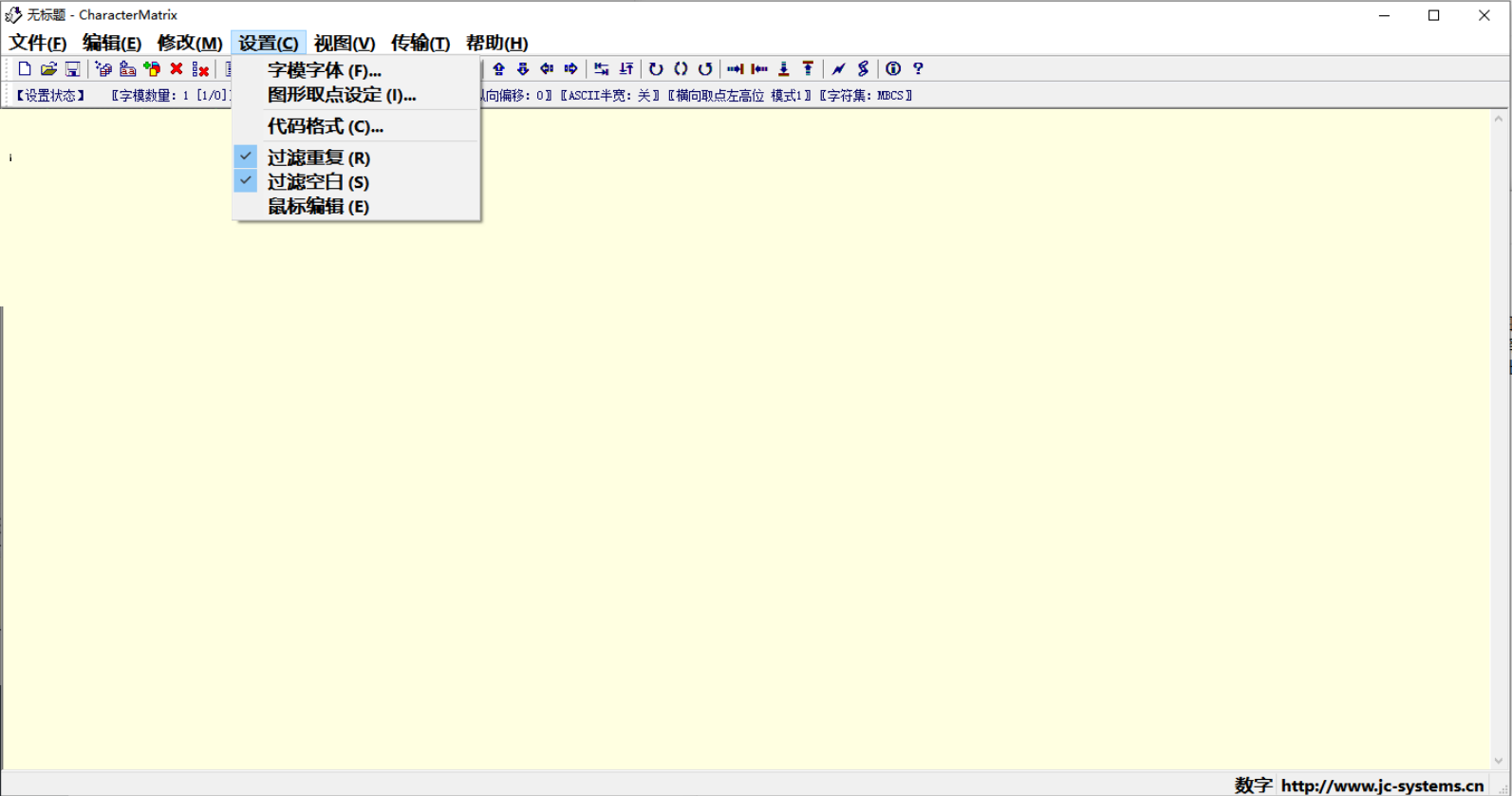Click the rotate clockwise icon
Viewport: 1512px width, 796px height.
tap(656, 68)
